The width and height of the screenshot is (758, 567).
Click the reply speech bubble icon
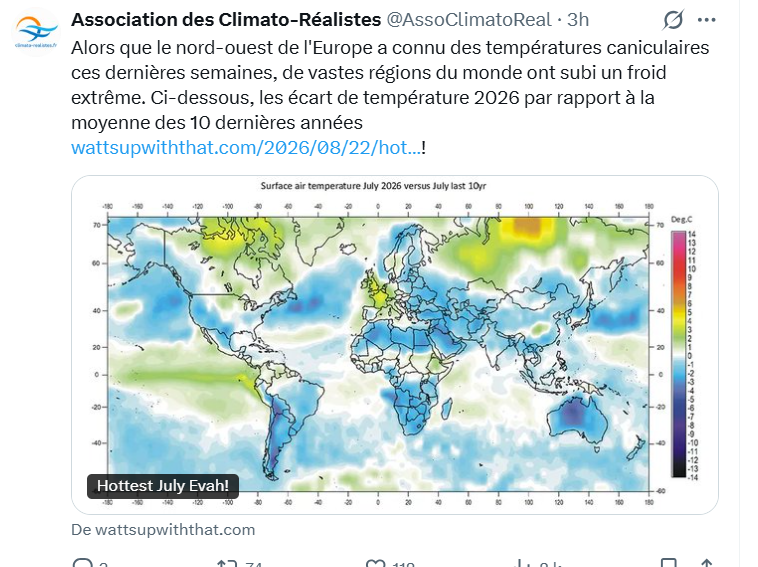pos(83,563)
